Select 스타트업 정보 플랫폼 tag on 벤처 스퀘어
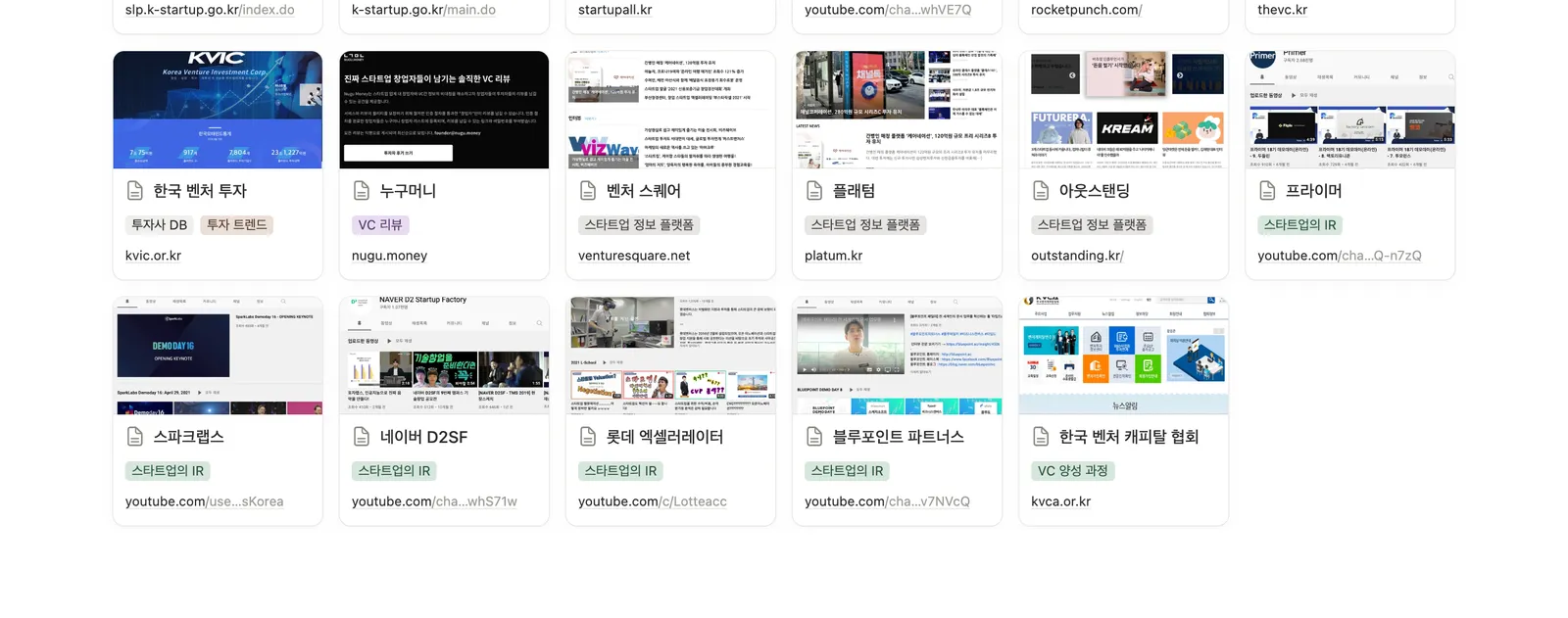Screen dimensions: 1568x618 639,225
